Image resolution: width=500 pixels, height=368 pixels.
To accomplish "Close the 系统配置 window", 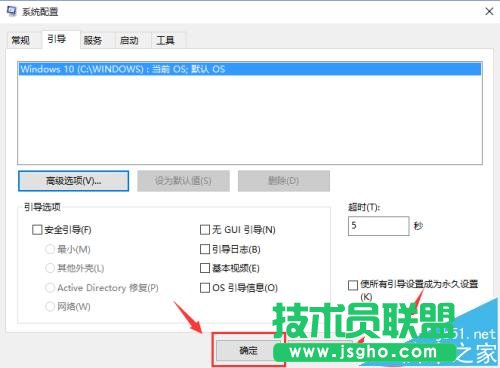I will [489, 11].
